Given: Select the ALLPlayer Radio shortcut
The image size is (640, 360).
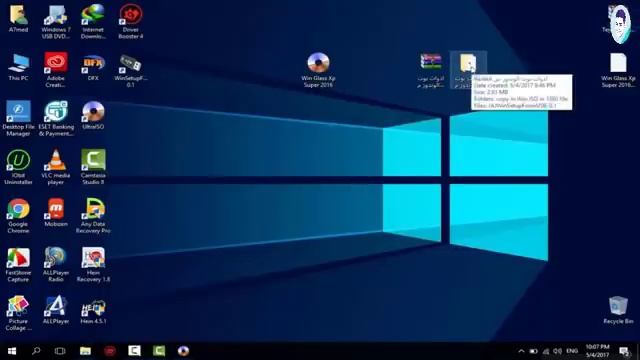Looking at the screenshot, I should coord(56,257).
